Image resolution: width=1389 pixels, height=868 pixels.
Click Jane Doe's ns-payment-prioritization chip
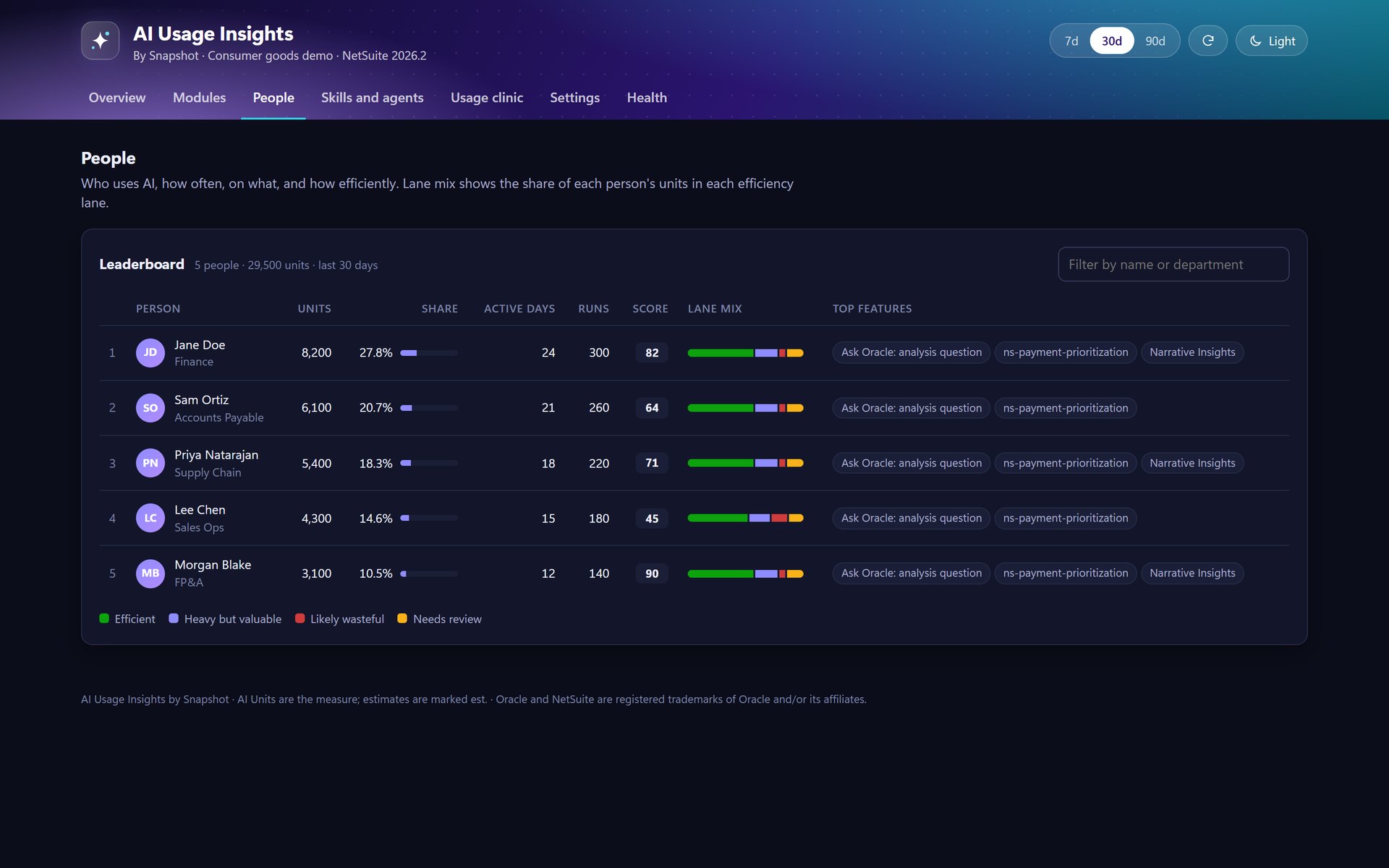click(x=1065, y=352)
